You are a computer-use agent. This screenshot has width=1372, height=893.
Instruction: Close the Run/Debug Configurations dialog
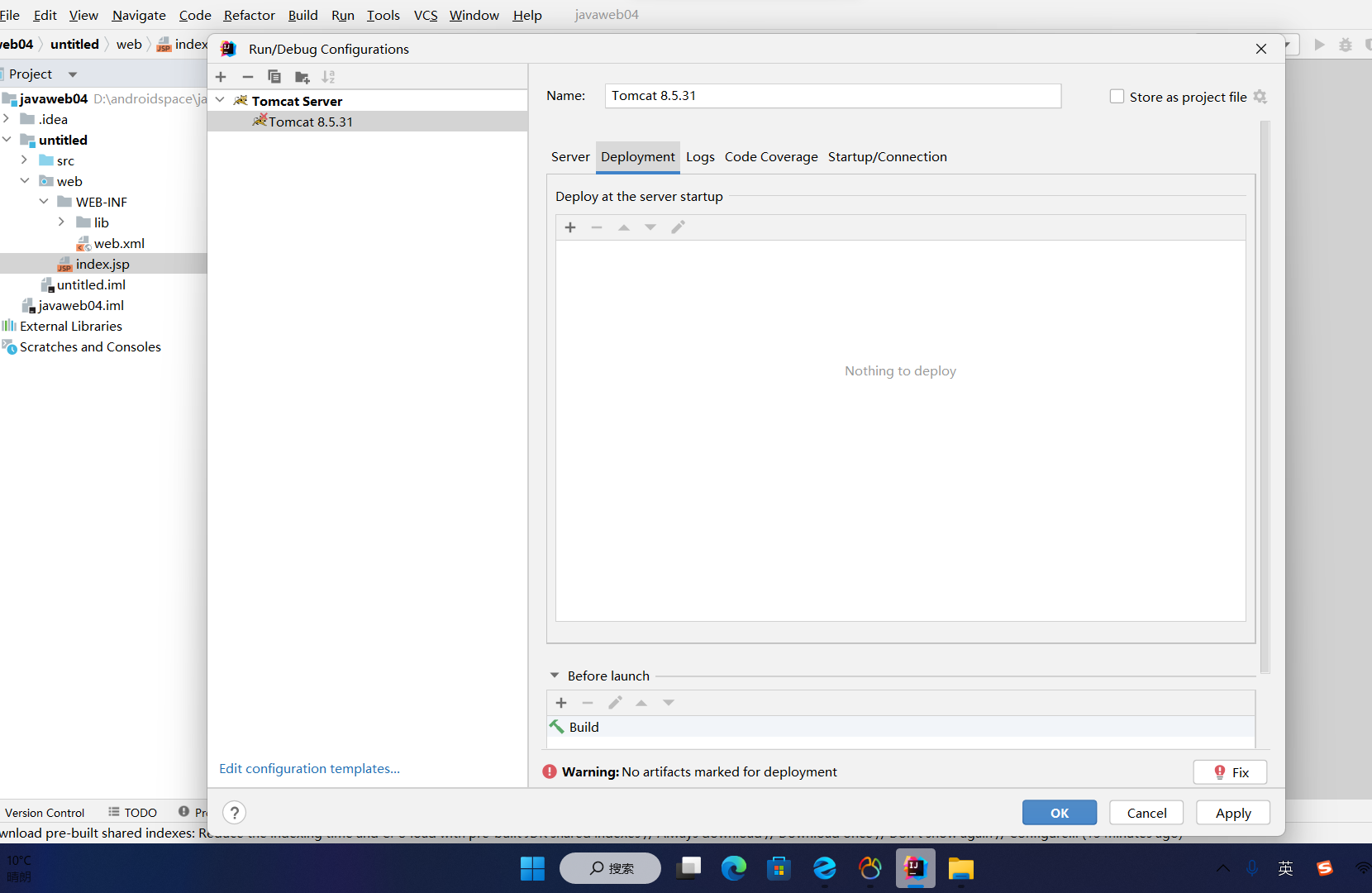pos(1261,49)
